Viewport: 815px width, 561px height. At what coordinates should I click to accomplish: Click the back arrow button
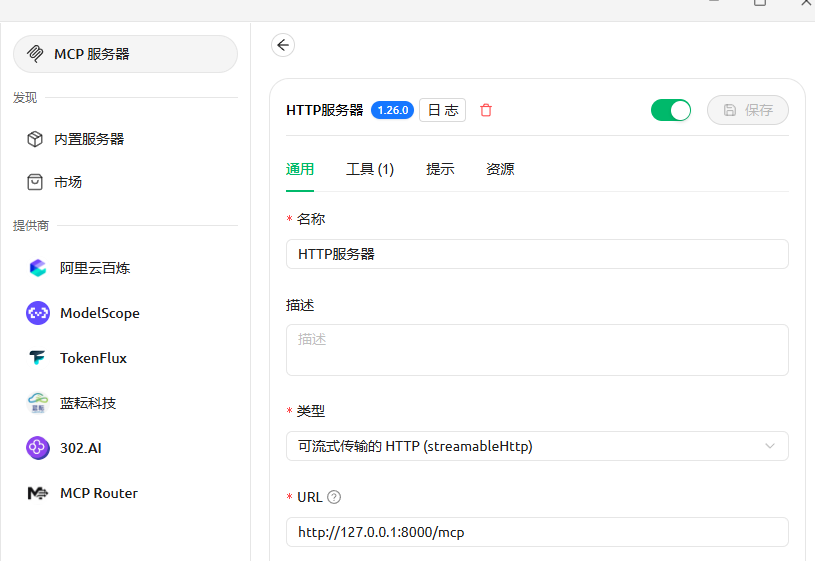point(283,45)
